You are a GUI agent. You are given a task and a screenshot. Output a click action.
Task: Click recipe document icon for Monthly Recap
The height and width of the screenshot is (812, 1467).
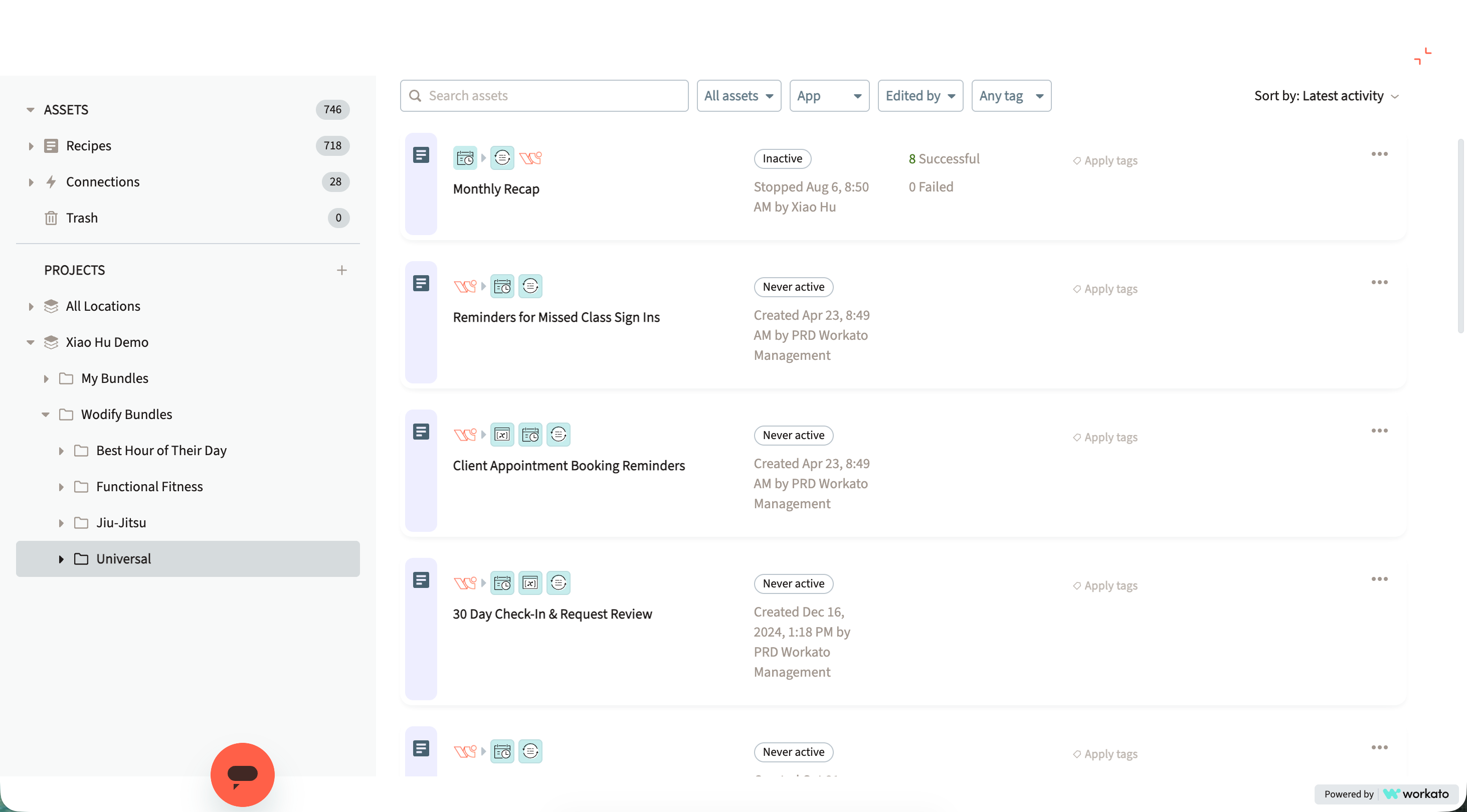pos(421,155)
